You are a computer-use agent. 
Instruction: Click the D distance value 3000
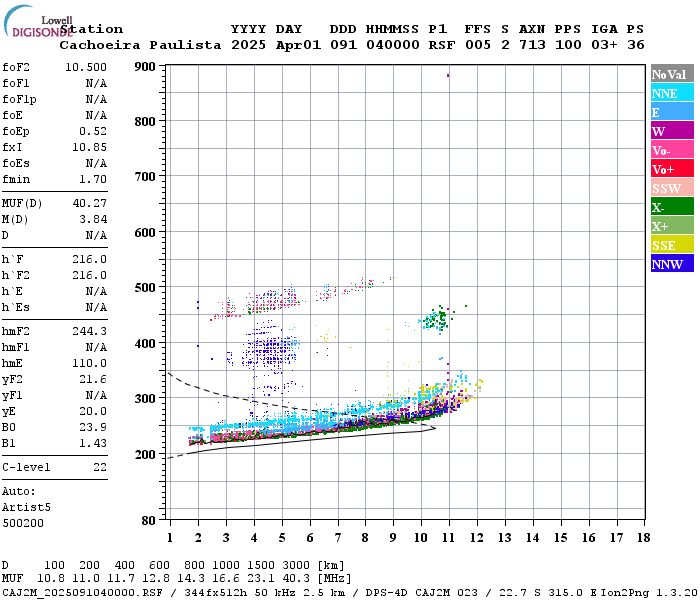point(296,565)
